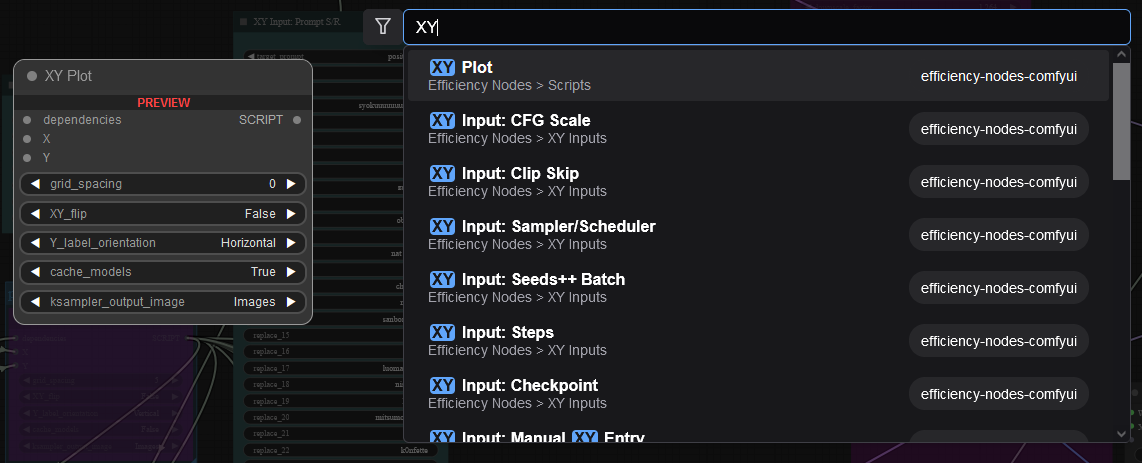This screenshot has width=1142, height=463.
Task: Open the search filter funnel icon
Action: (x=383, y=27)
